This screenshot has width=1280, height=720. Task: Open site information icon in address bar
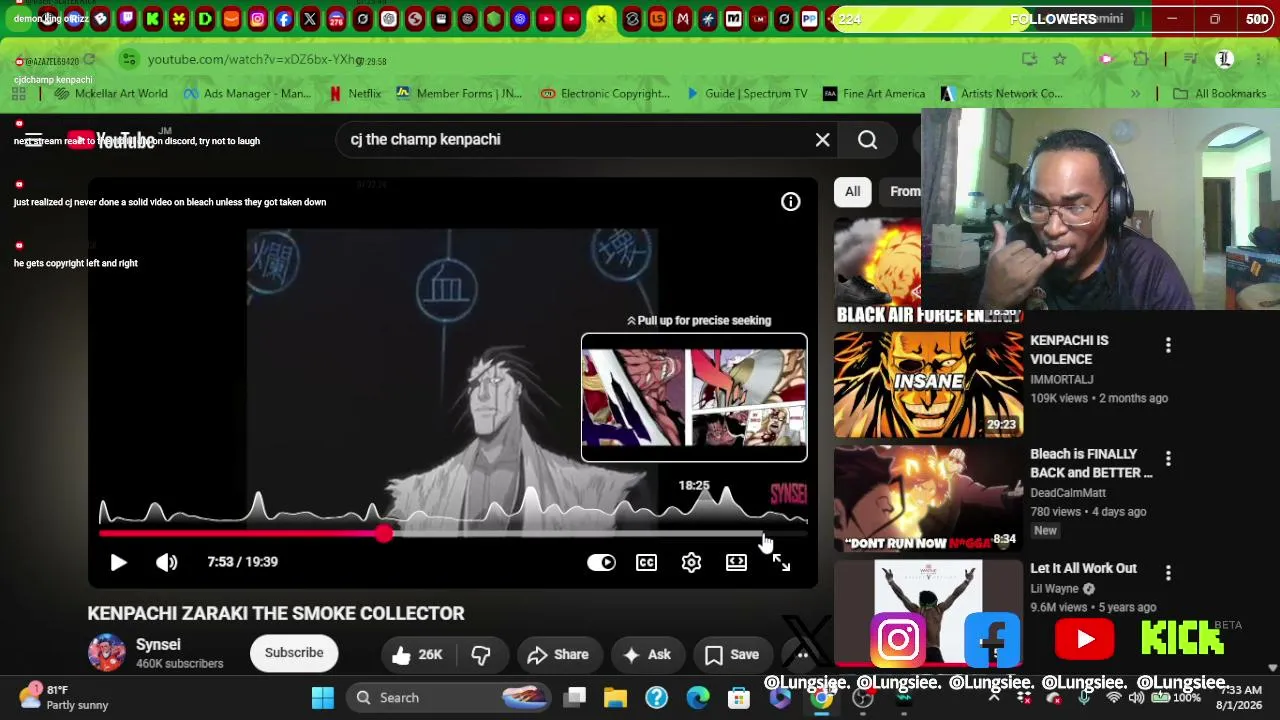pyautogui.click(x=128, y=60)
